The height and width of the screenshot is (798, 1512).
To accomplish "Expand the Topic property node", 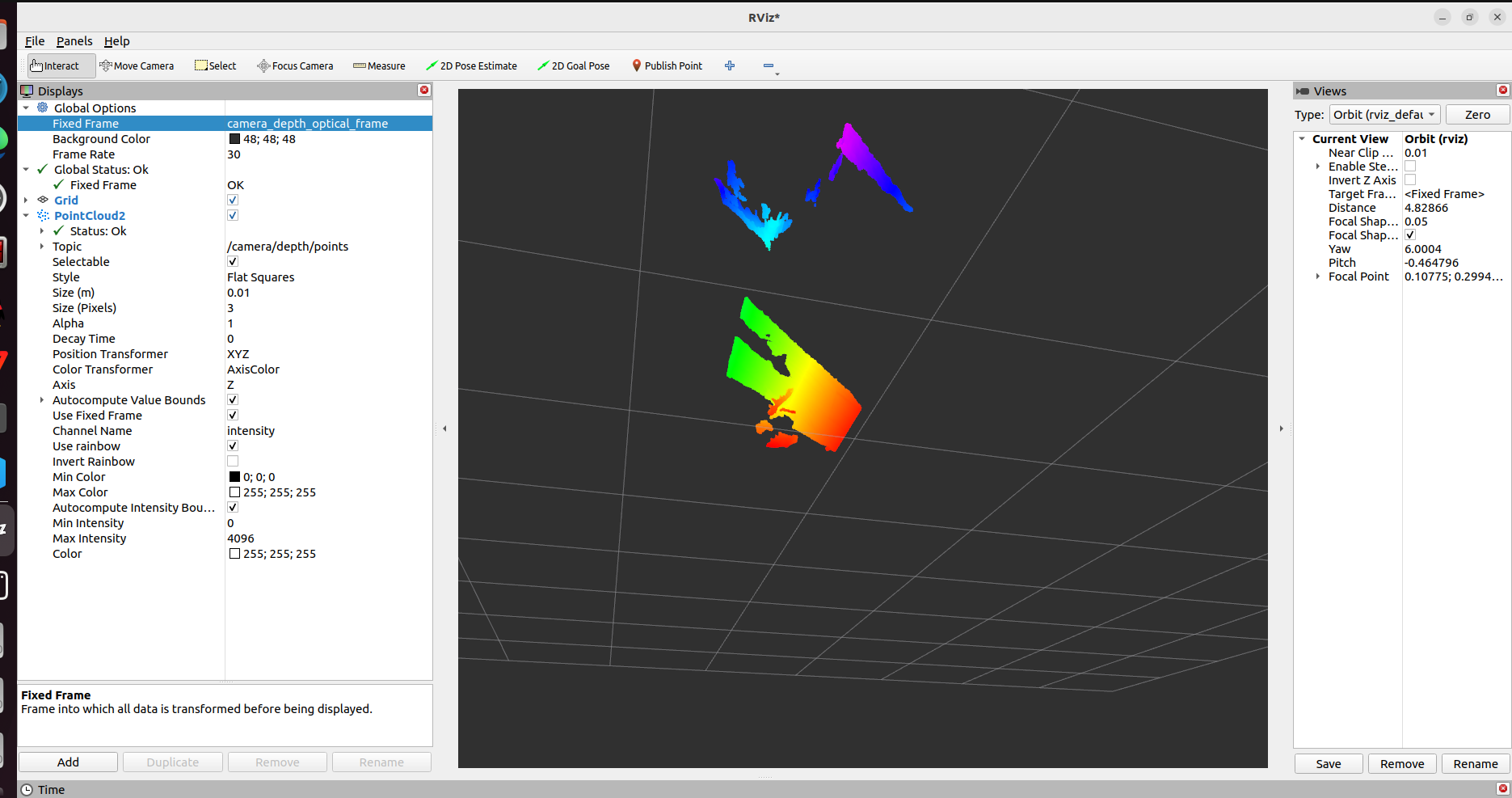I will point(42,246).
